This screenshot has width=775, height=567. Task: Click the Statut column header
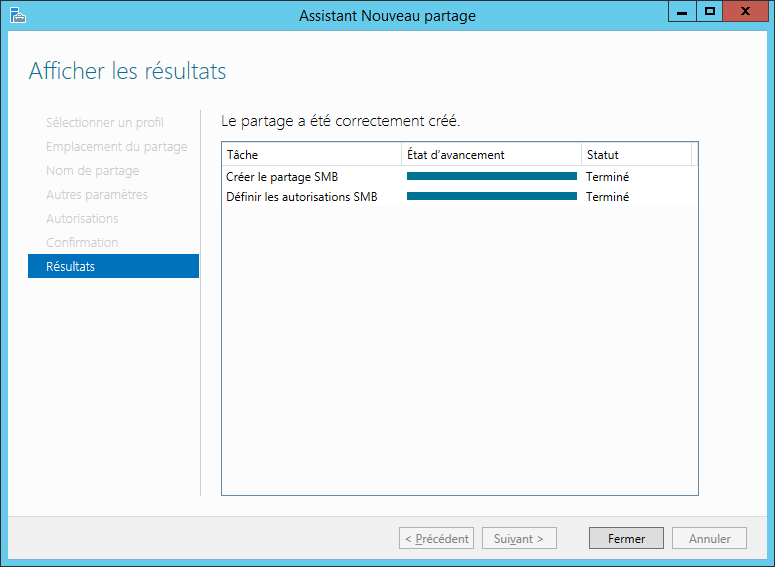click(637, 155)
